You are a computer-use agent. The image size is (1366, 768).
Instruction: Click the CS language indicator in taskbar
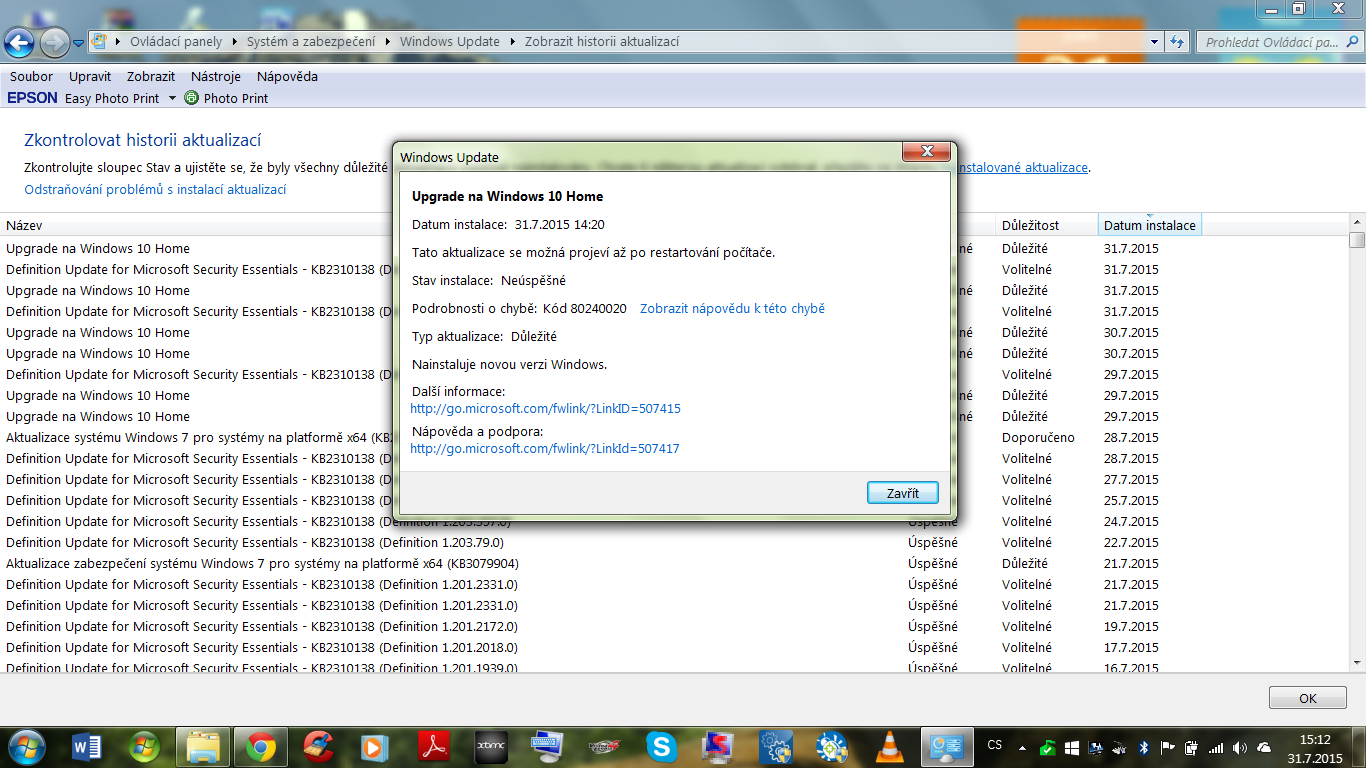pos(994,746)
